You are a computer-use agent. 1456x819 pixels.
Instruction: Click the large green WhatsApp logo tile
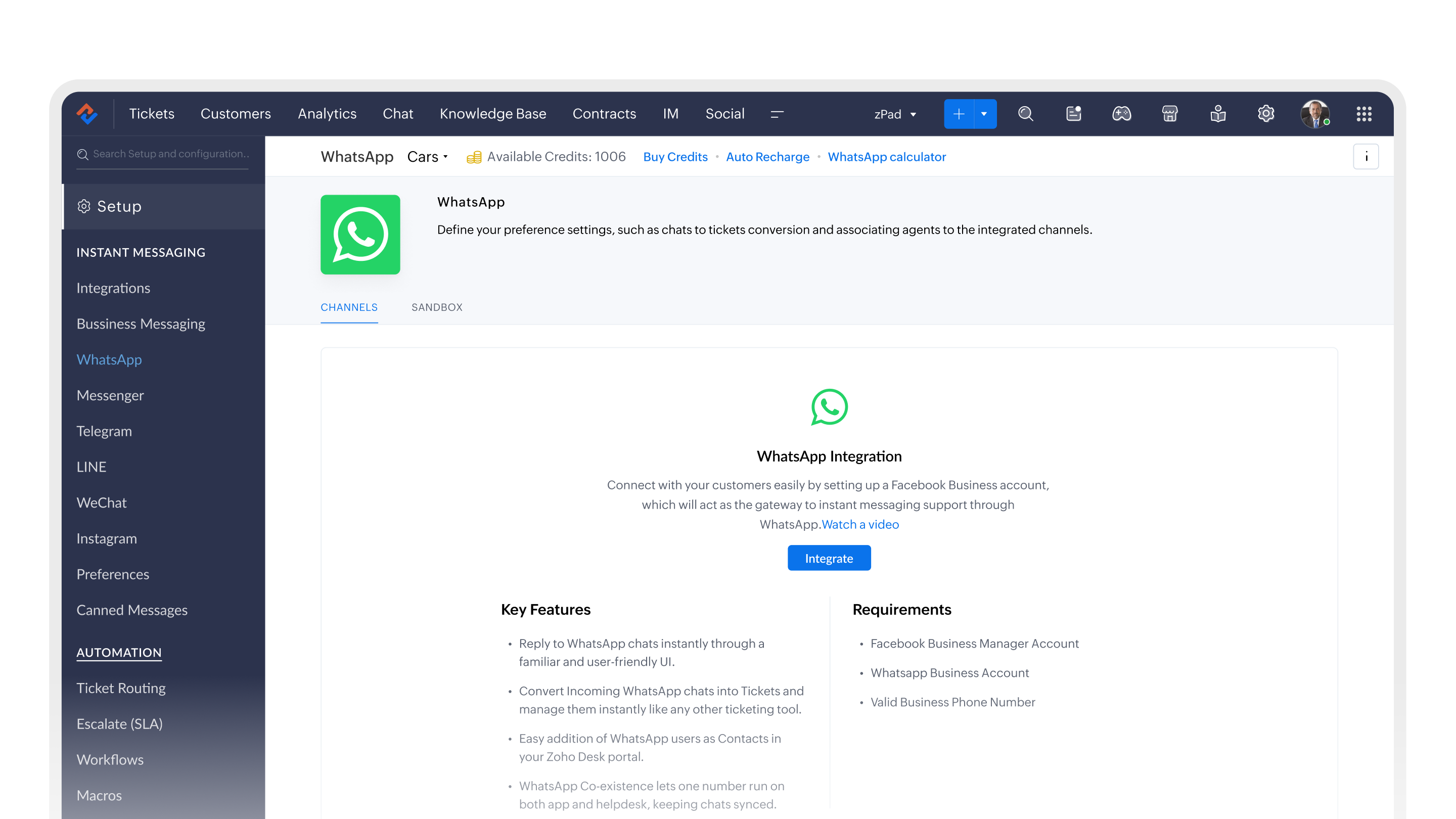360,235
